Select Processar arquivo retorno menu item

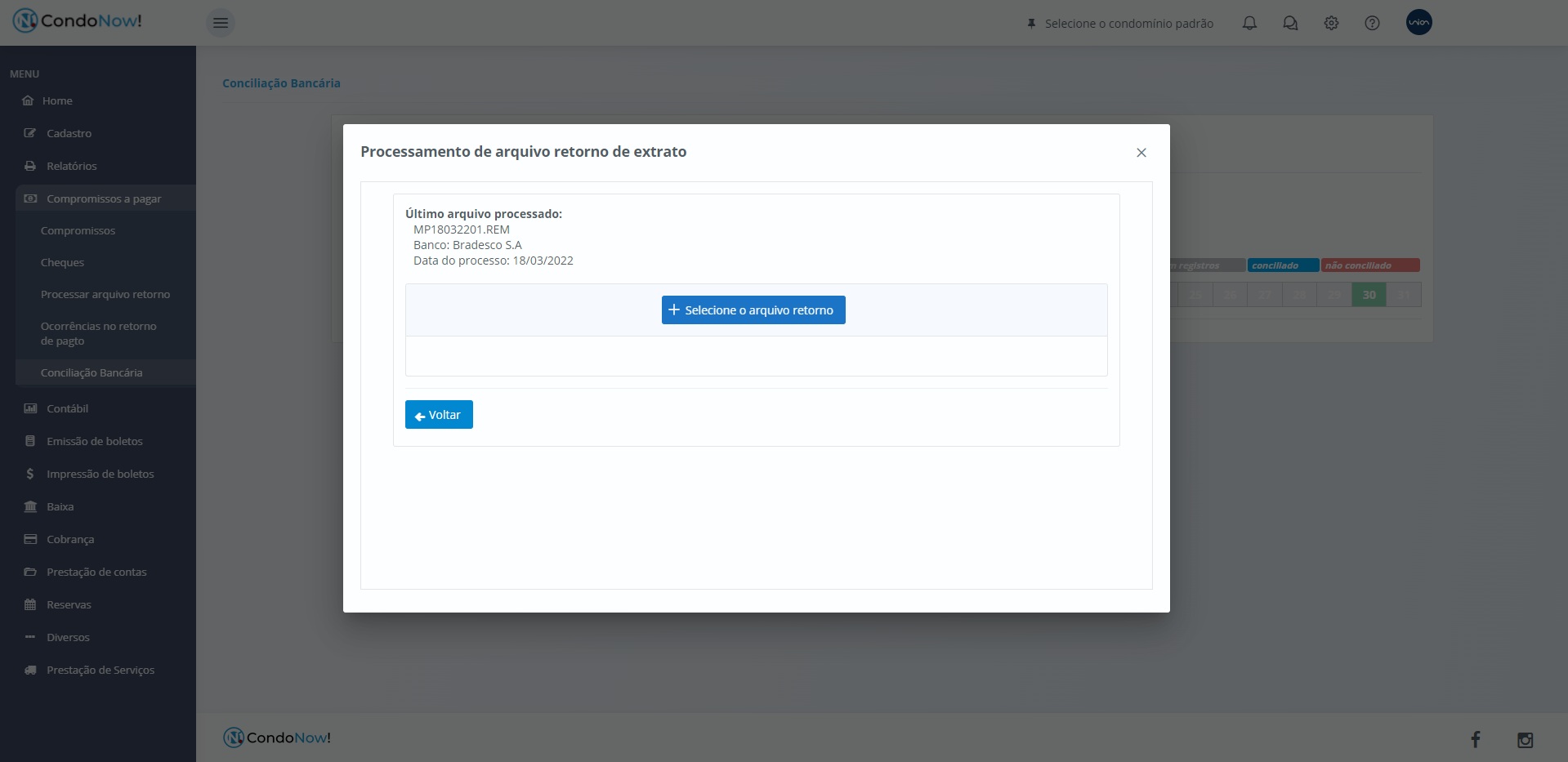[x=105, y=294]
